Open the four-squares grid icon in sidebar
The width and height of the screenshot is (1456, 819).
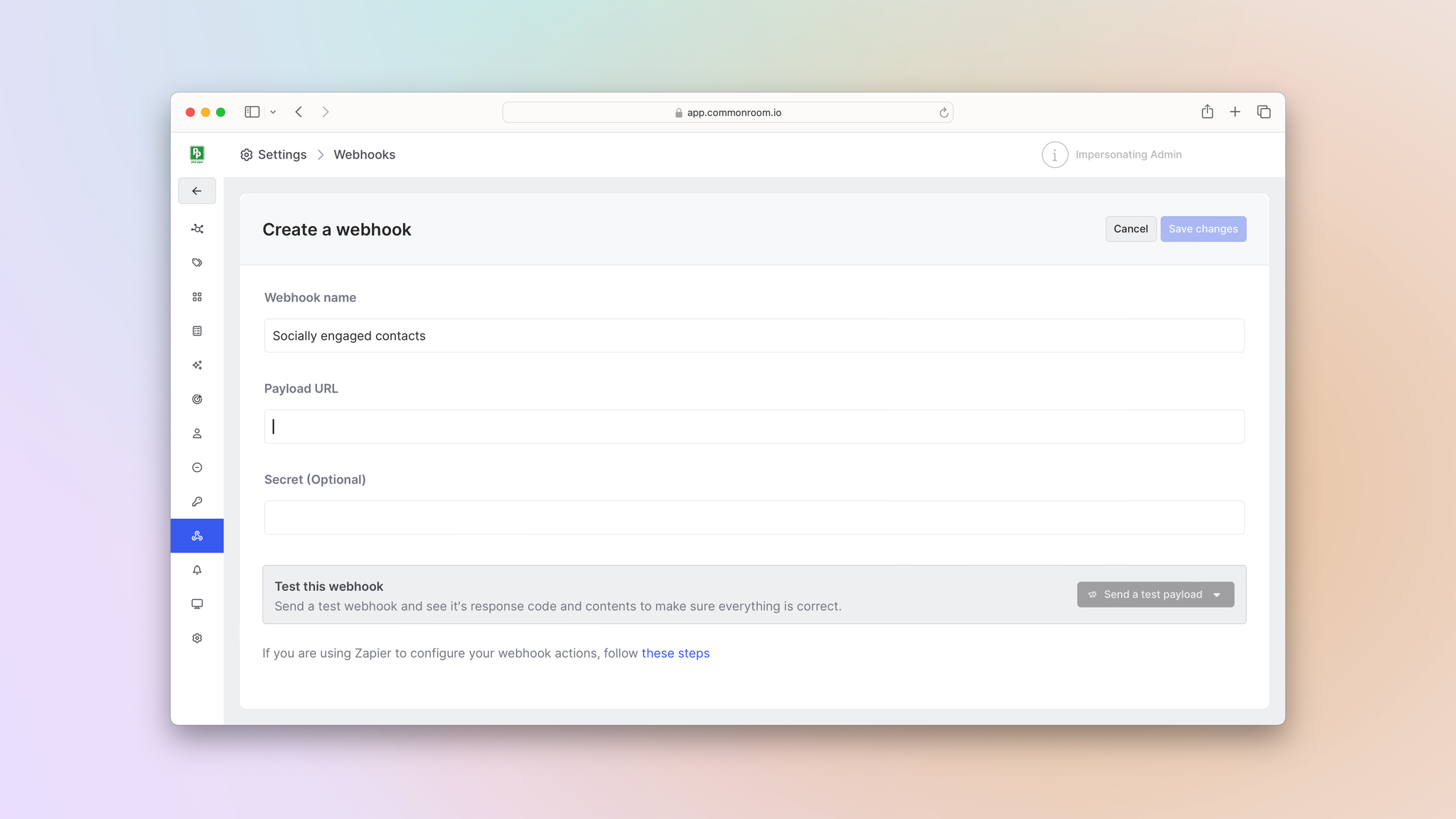coord(197,297)
